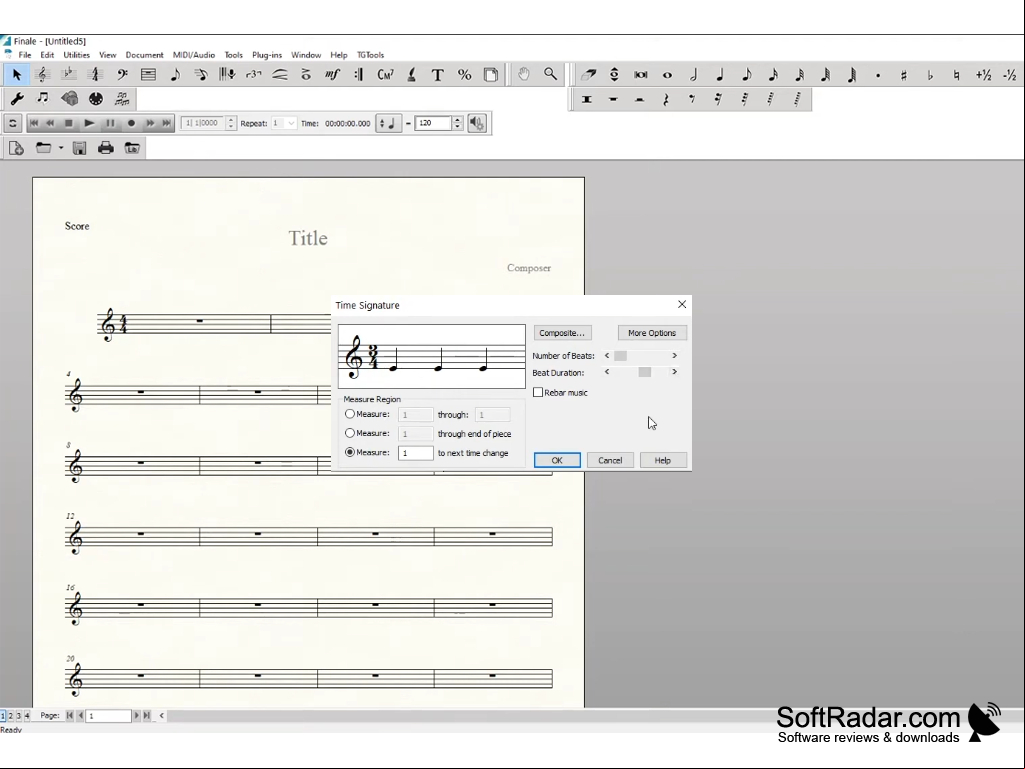Select the Time Signature tool in toolbar

(x=95, y=75)
